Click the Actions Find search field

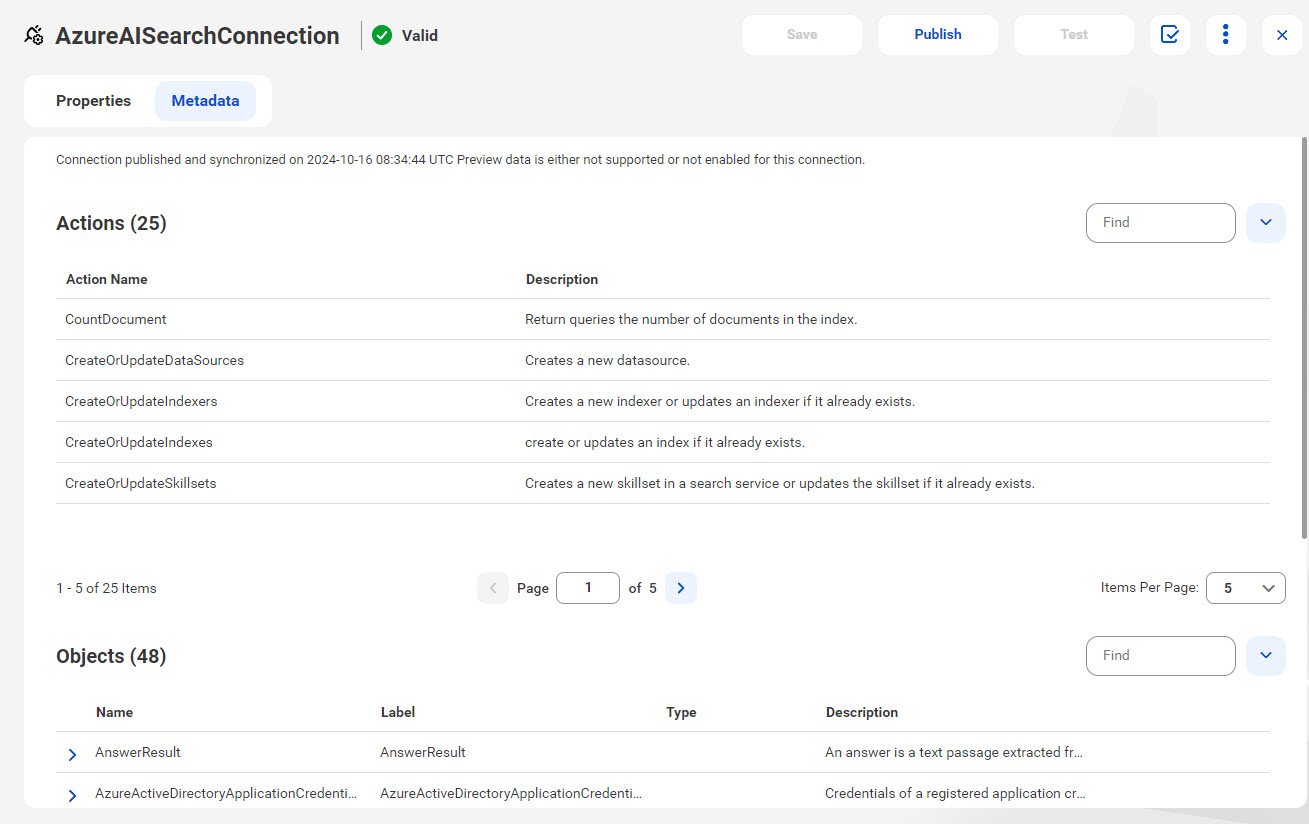[1161, 223]
